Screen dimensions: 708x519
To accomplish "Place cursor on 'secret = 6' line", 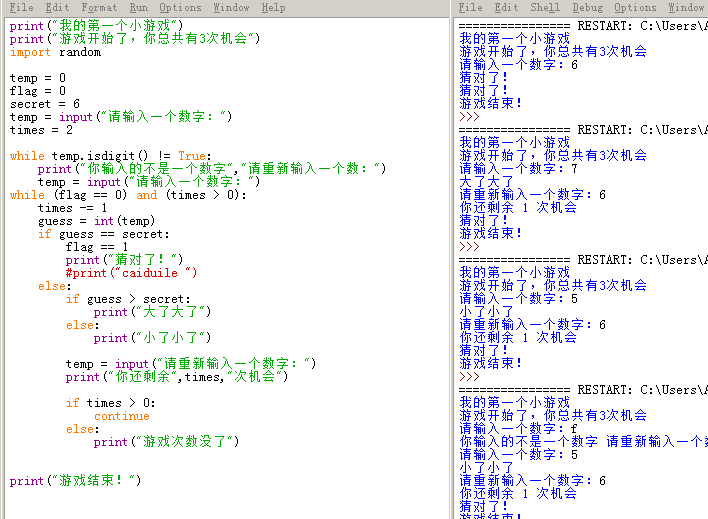I will pos(44,104).
